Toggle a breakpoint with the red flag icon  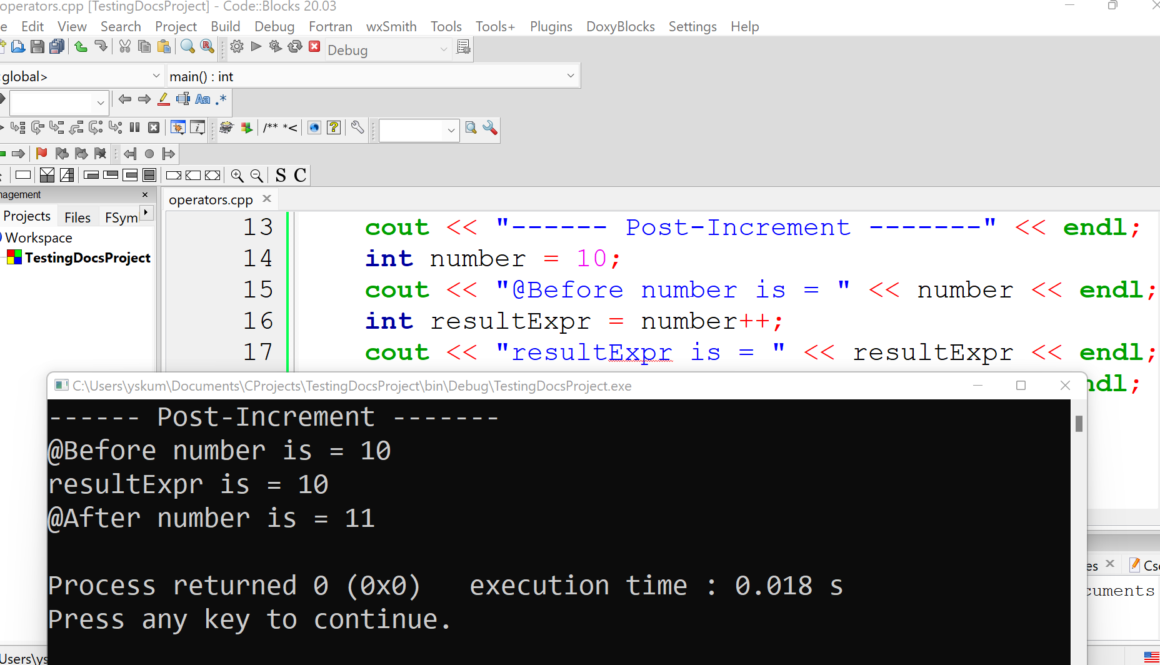[41, 153]
